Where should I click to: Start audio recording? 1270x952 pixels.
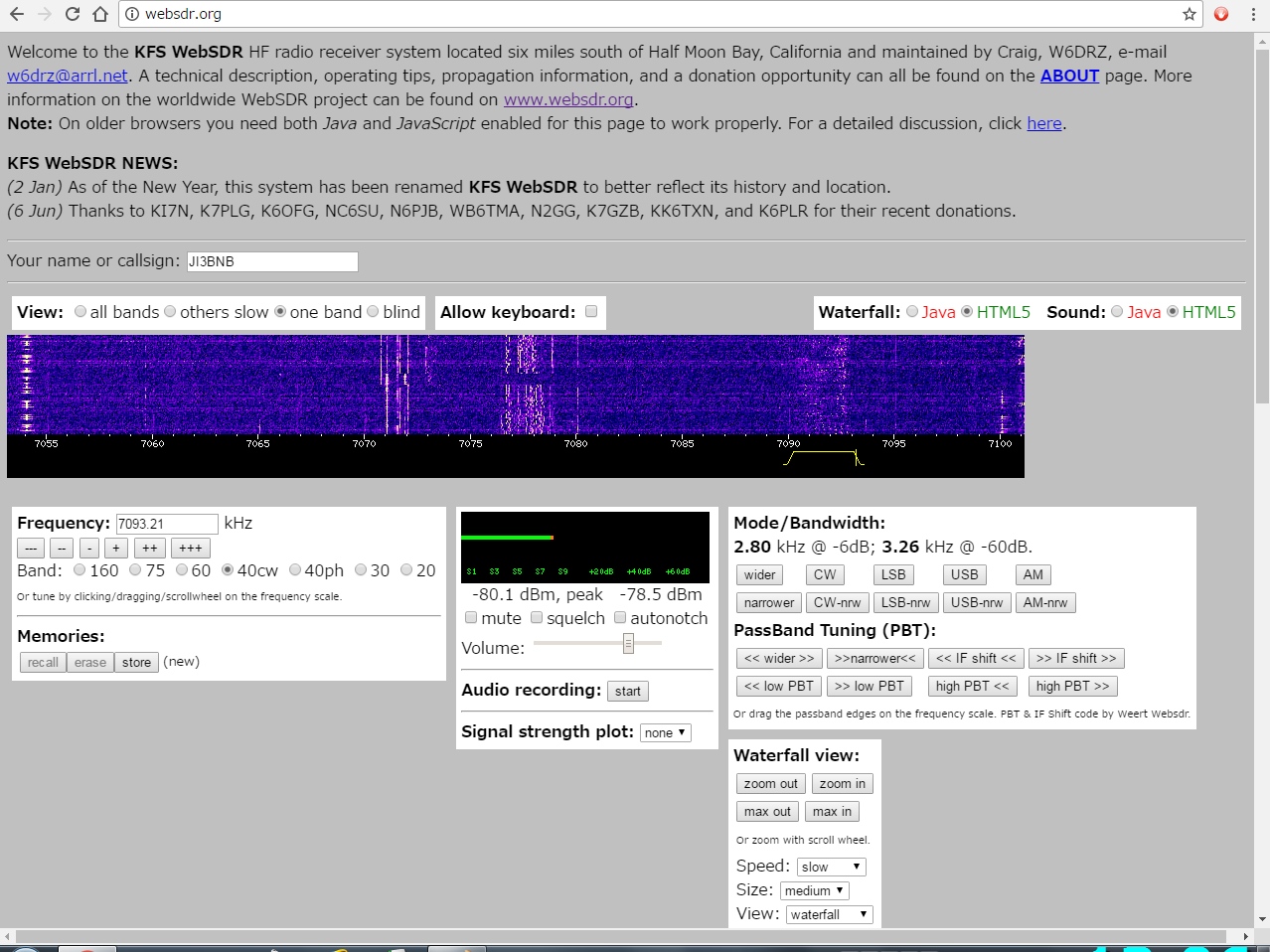pos(627,691)
